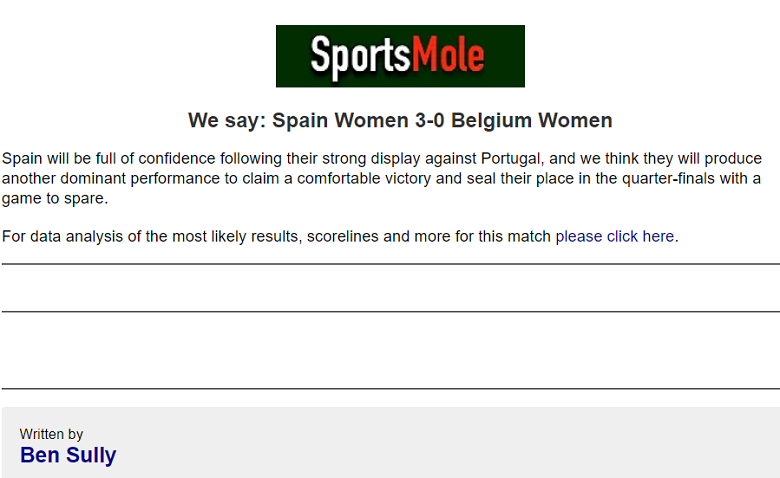
Task: Click "Belgium Women" in the heading
Action: coord(531,121)
